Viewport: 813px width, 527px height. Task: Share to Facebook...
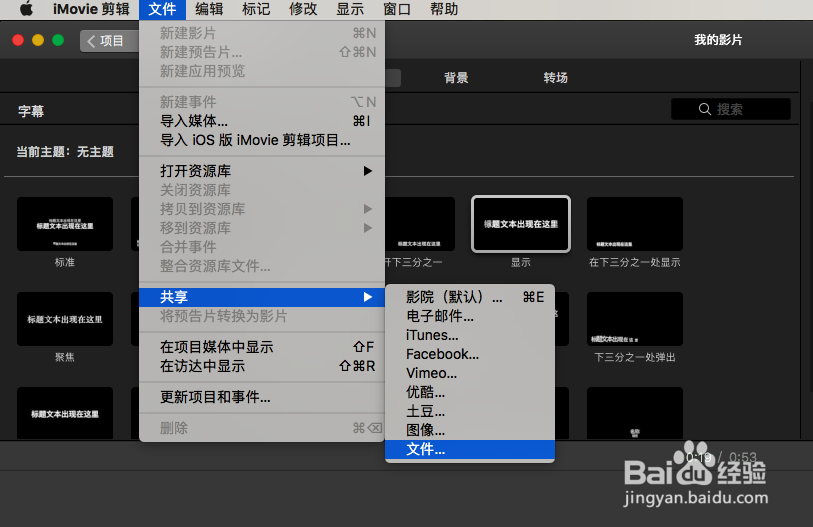point(470,354)
